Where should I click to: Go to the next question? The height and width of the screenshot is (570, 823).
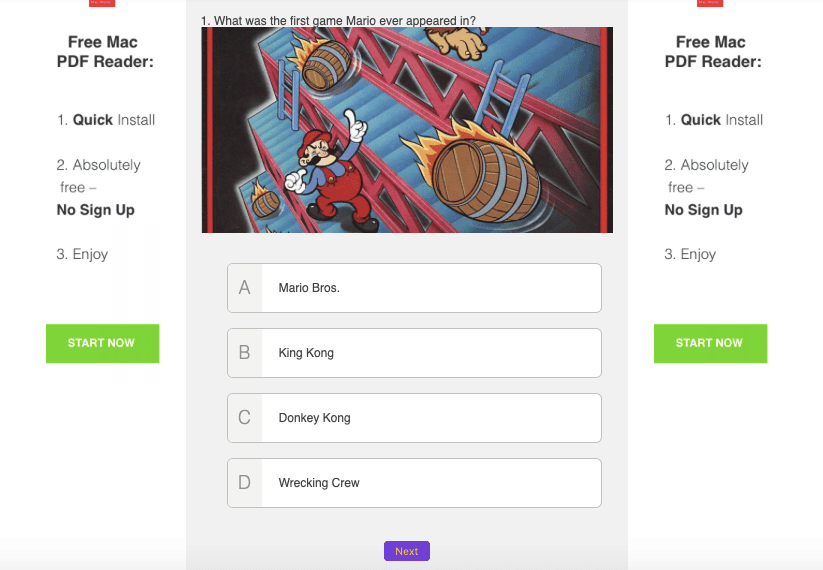tap(406, 551)
